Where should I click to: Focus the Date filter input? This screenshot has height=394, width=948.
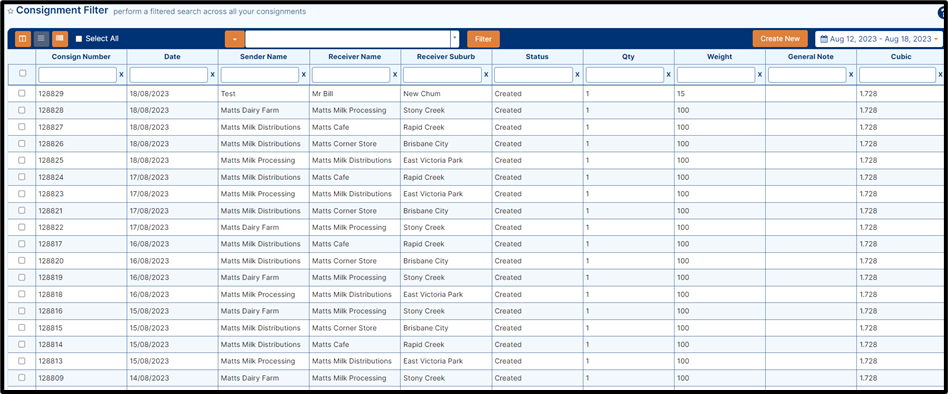[169, 75]
